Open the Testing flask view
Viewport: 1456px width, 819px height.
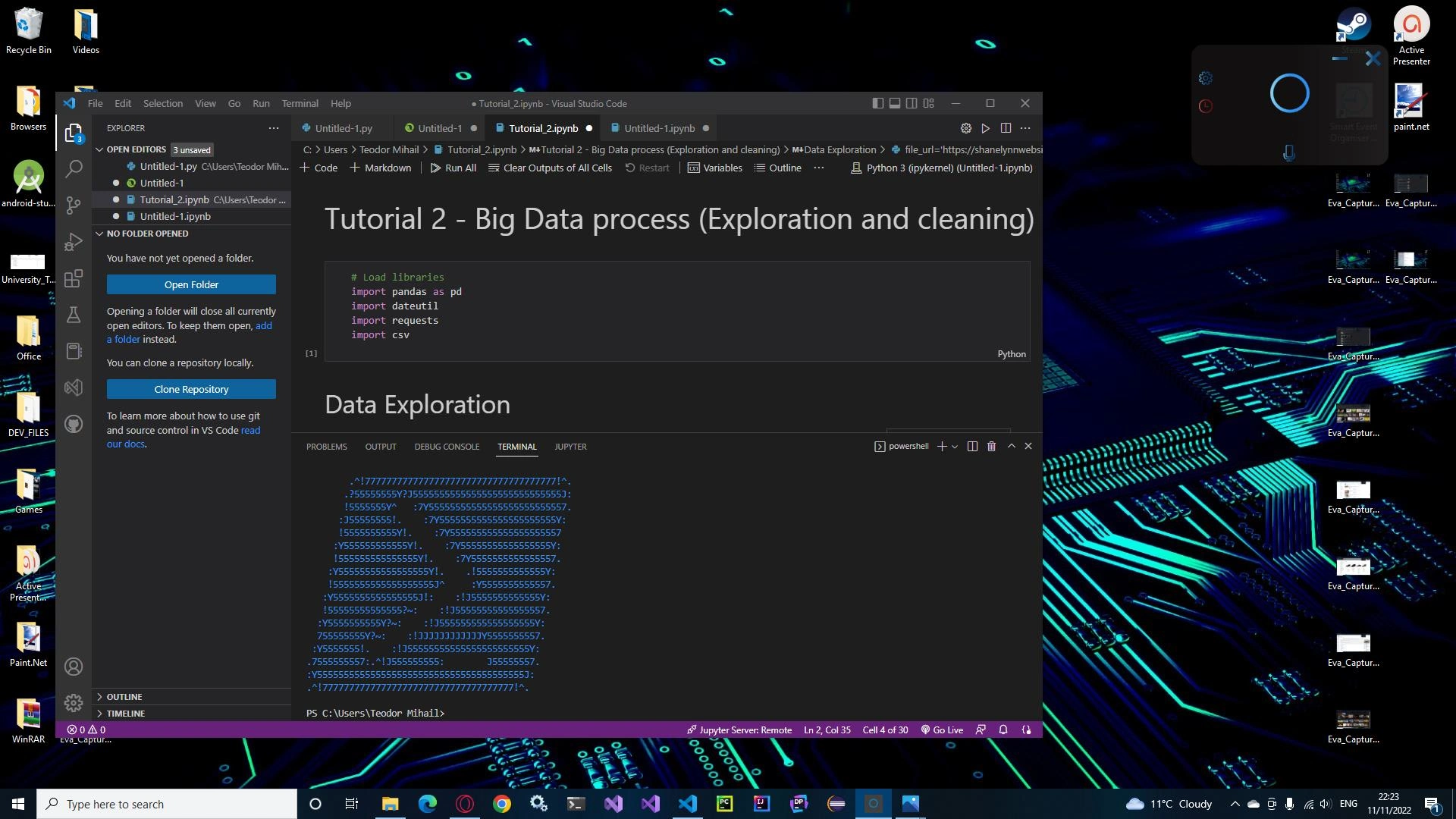74,315
